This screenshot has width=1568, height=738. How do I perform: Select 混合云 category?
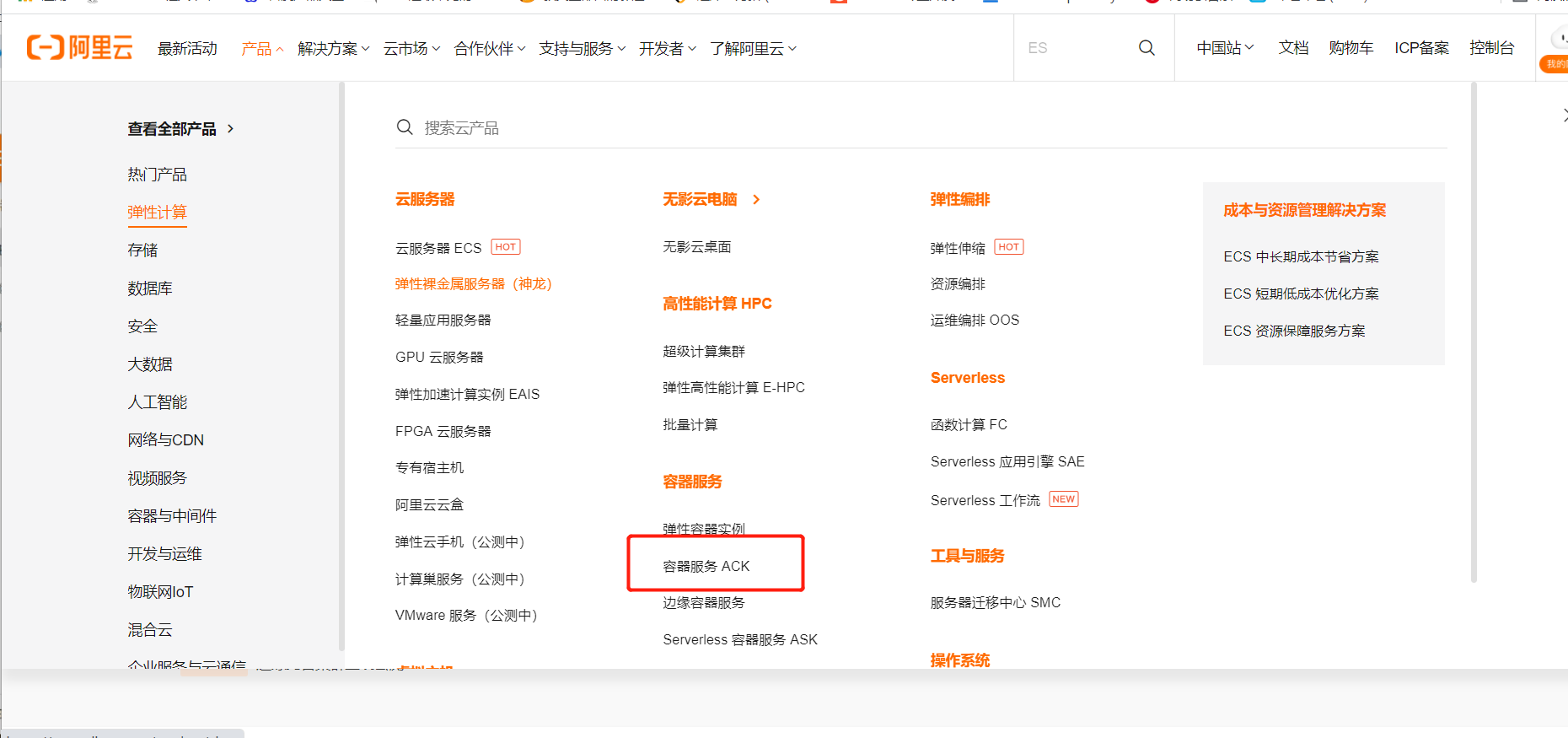[x=150, y=630]
